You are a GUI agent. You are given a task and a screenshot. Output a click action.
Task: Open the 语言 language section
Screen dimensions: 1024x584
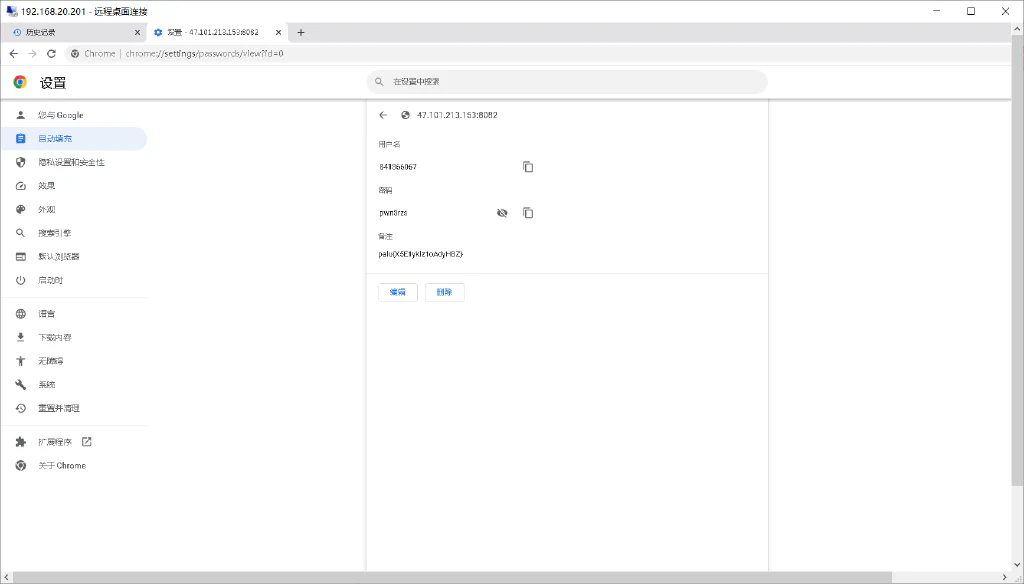[x=46, y=314]
